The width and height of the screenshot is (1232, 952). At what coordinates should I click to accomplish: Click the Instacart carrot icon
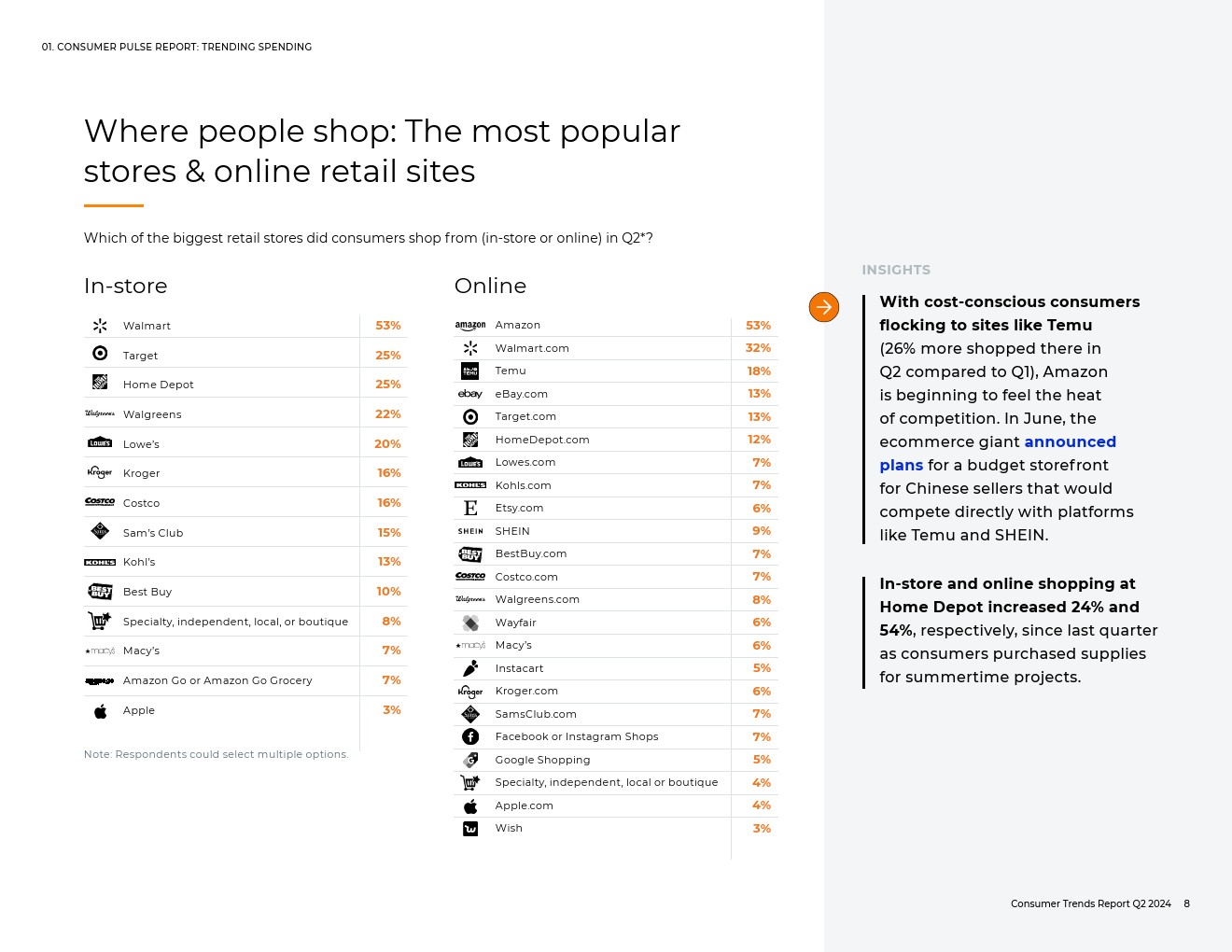point(470,668)
